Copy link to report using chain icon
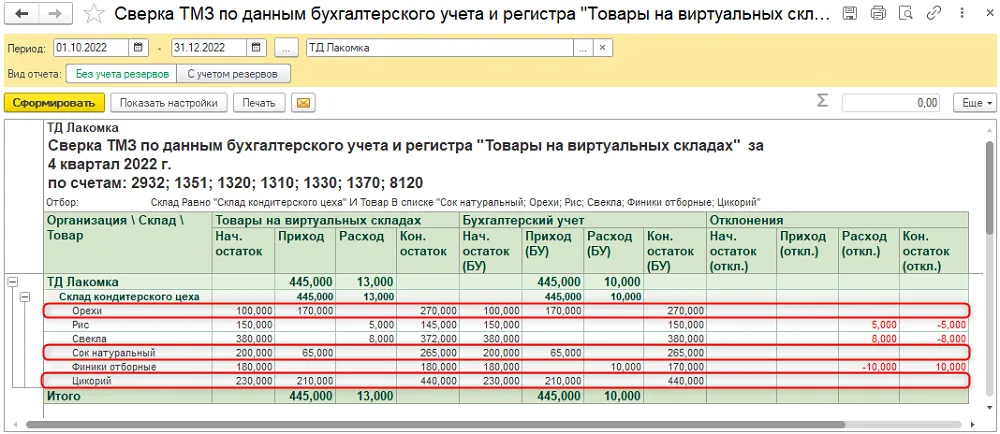This screenshot has height=434, width=1000. coord(934,13)
